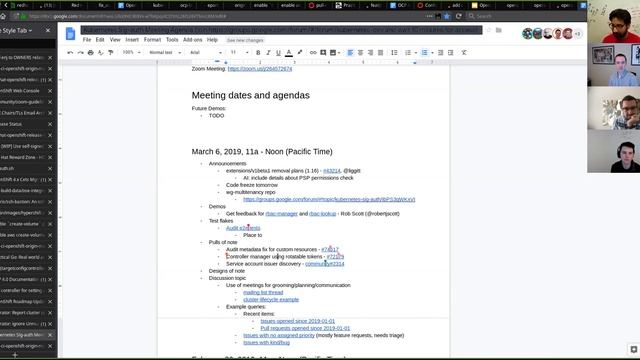Open line spacing options

coord(394,53)
